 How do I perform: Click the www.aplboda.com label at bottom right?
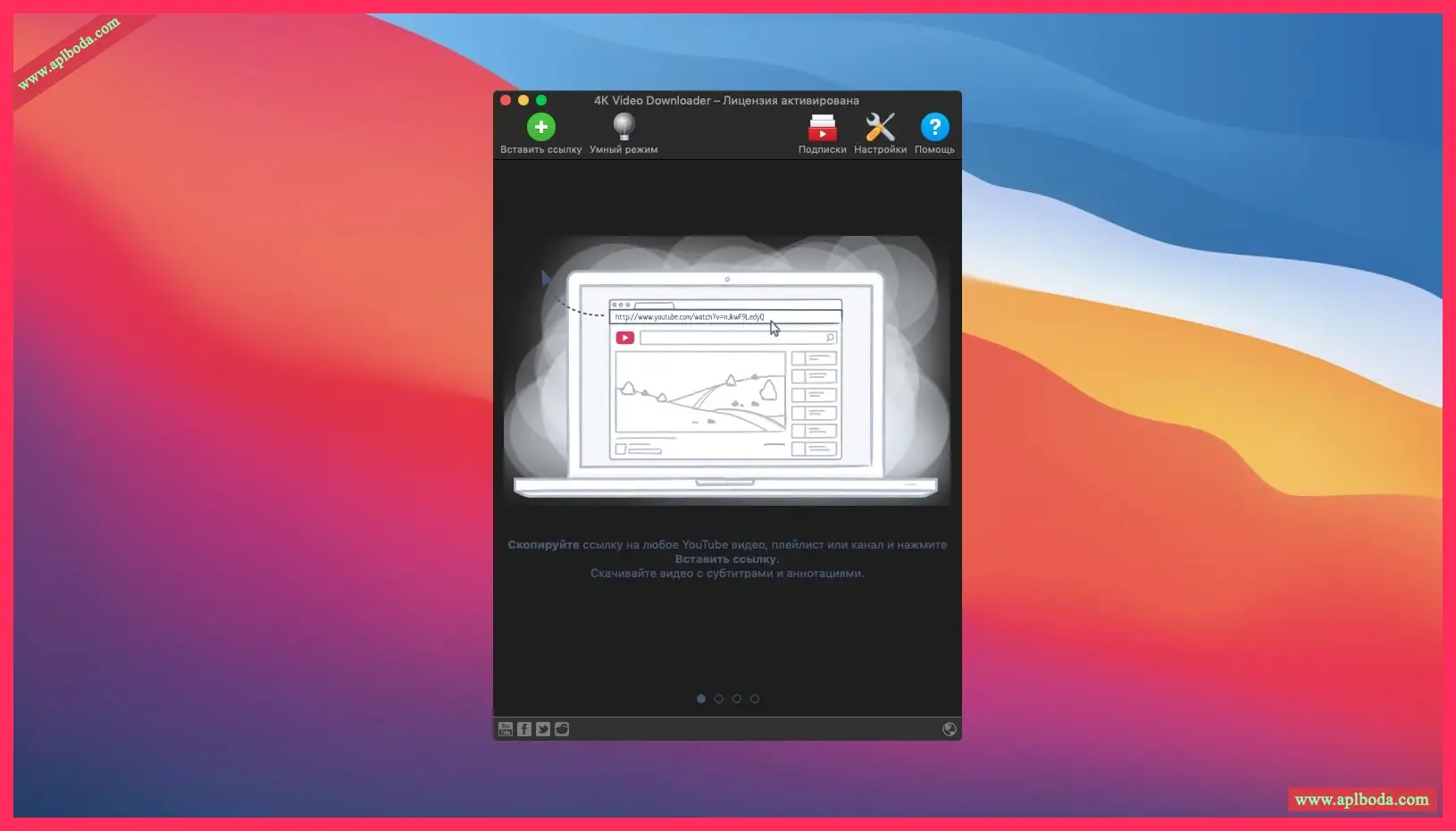tap(1361, 800)
